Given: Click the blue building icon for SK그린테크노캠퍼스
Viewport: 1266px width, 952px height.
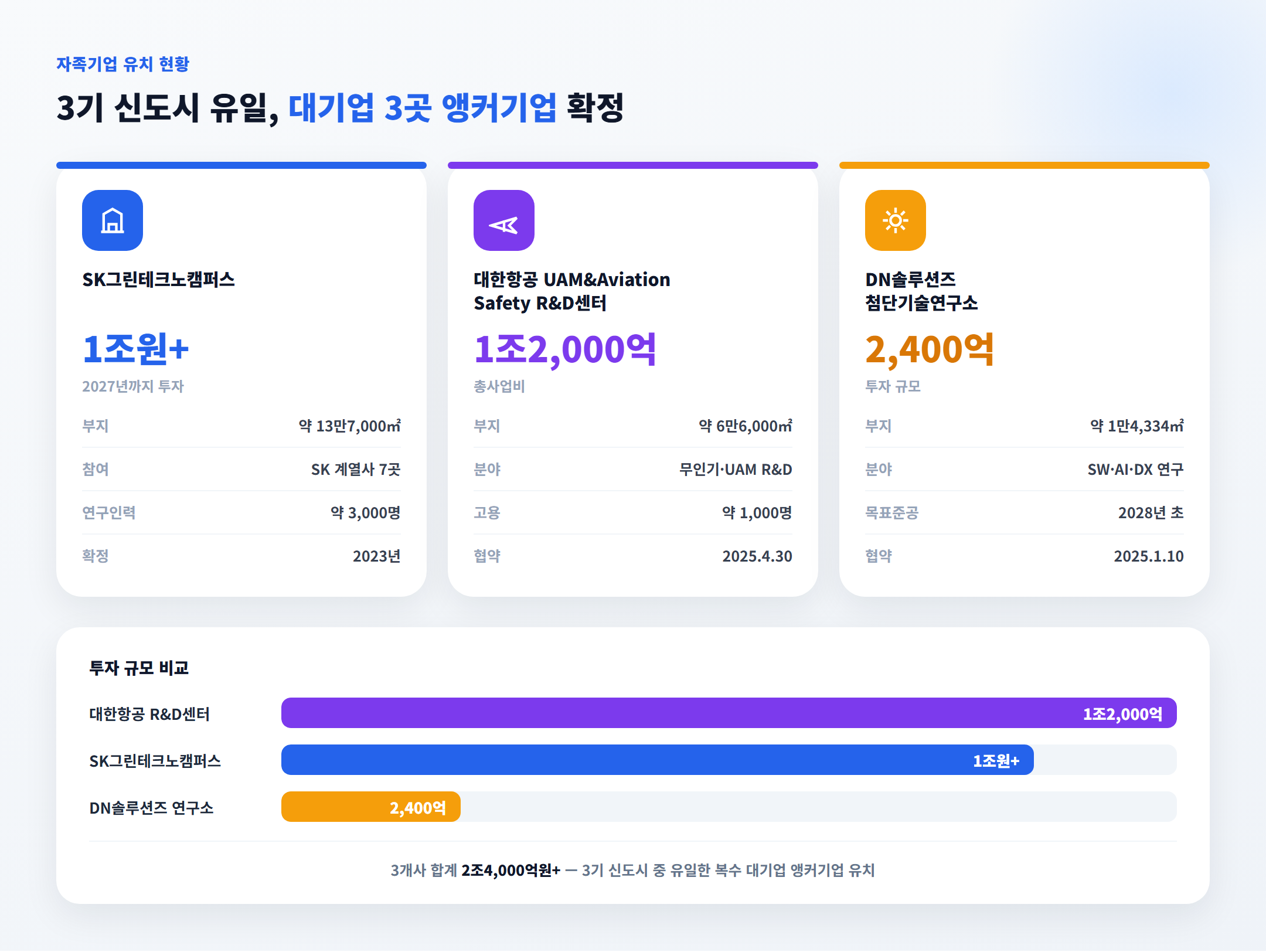Looking at the screenshot, I should 113,220.
